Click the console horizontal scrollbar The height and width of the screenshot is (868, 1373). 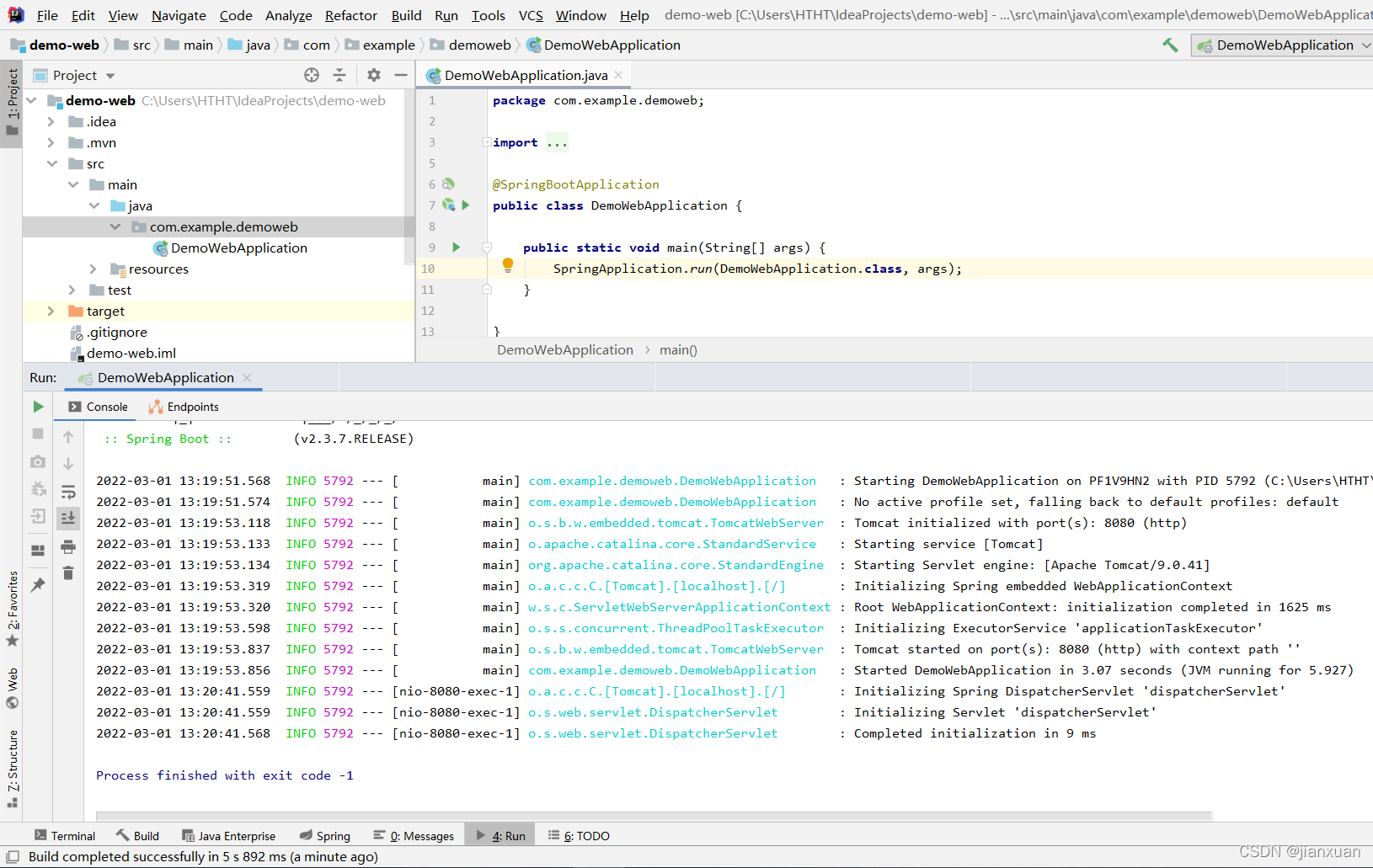[x=654, y=816]
